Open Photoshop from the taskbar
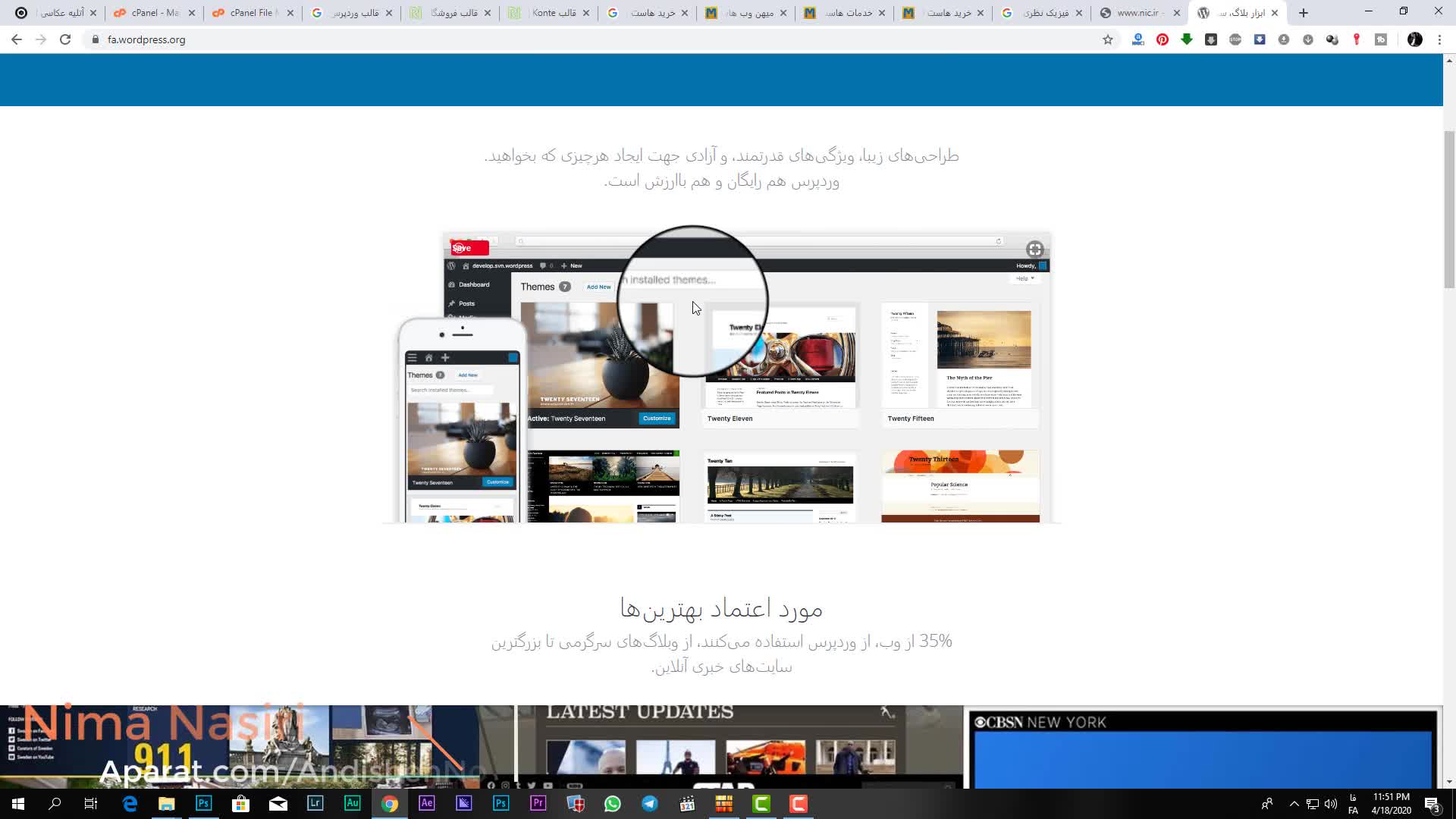This screenshot has width=1456, height=819. pyautogui.click(x=203, y=803)
